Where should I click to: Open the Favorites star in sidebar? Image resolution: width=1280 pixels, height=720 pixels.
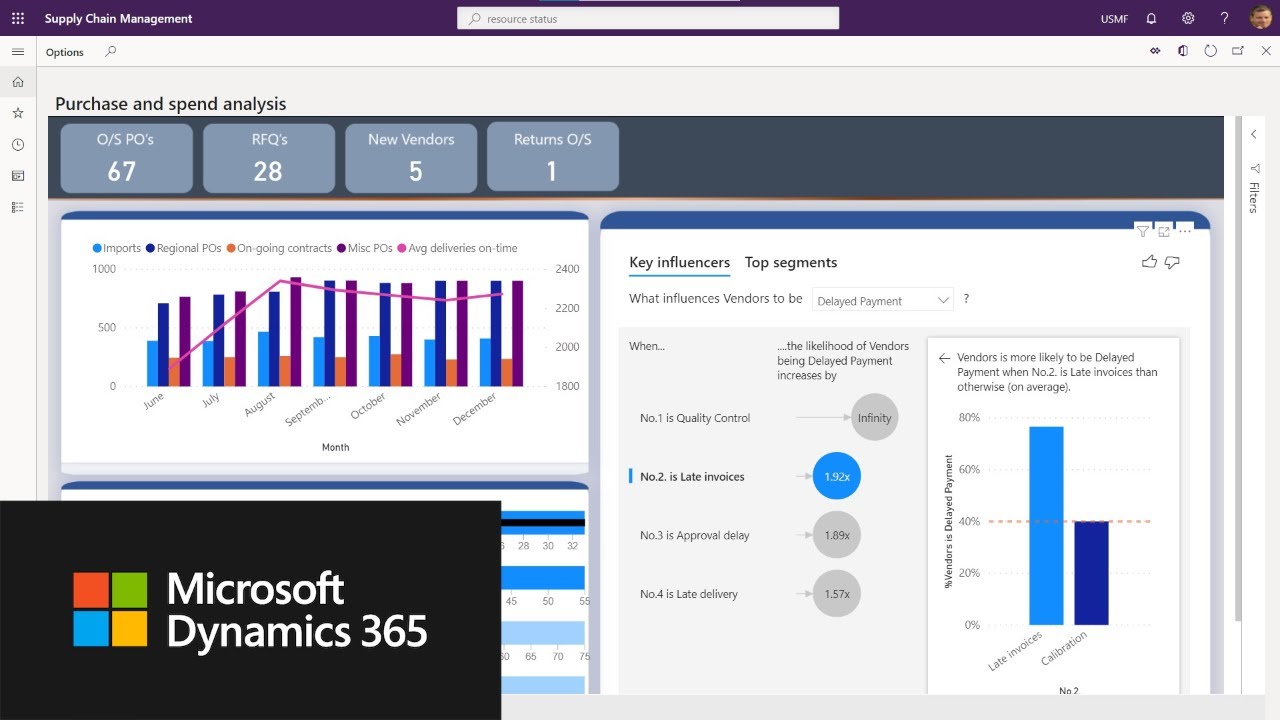(x=18, y=113)
